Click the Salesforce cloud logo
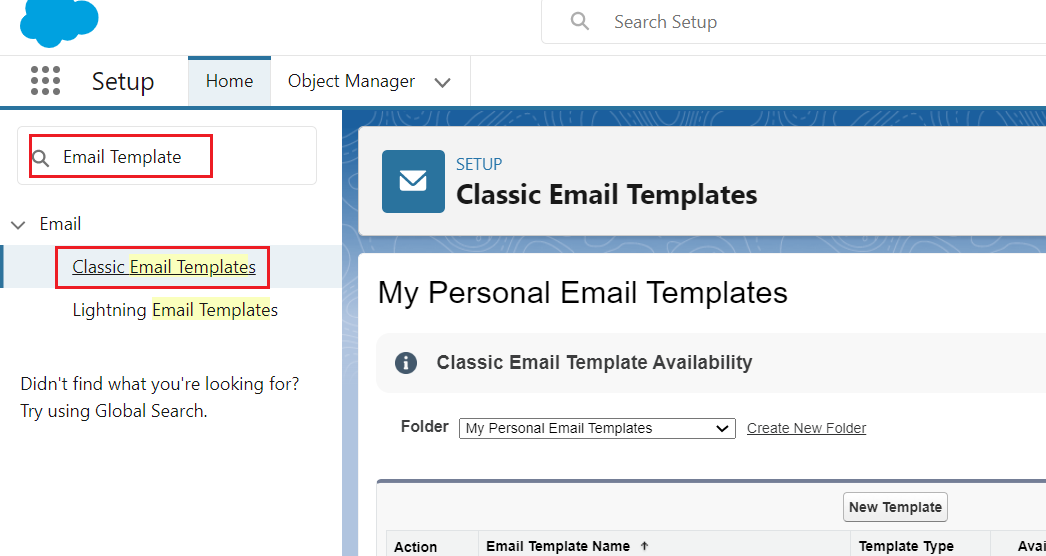The image size is (1046, 556). (59, 22)
